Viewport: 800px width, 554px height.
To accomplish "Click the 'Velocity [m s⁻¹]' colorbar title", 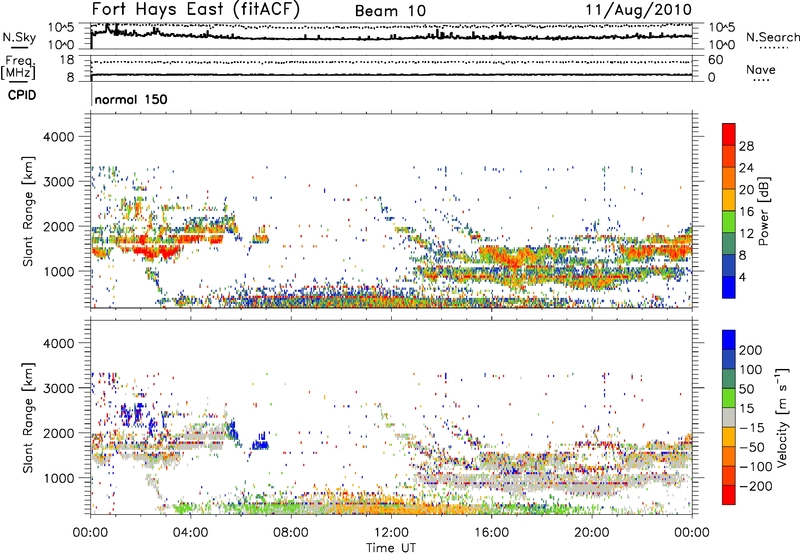I will click(782, 417).
